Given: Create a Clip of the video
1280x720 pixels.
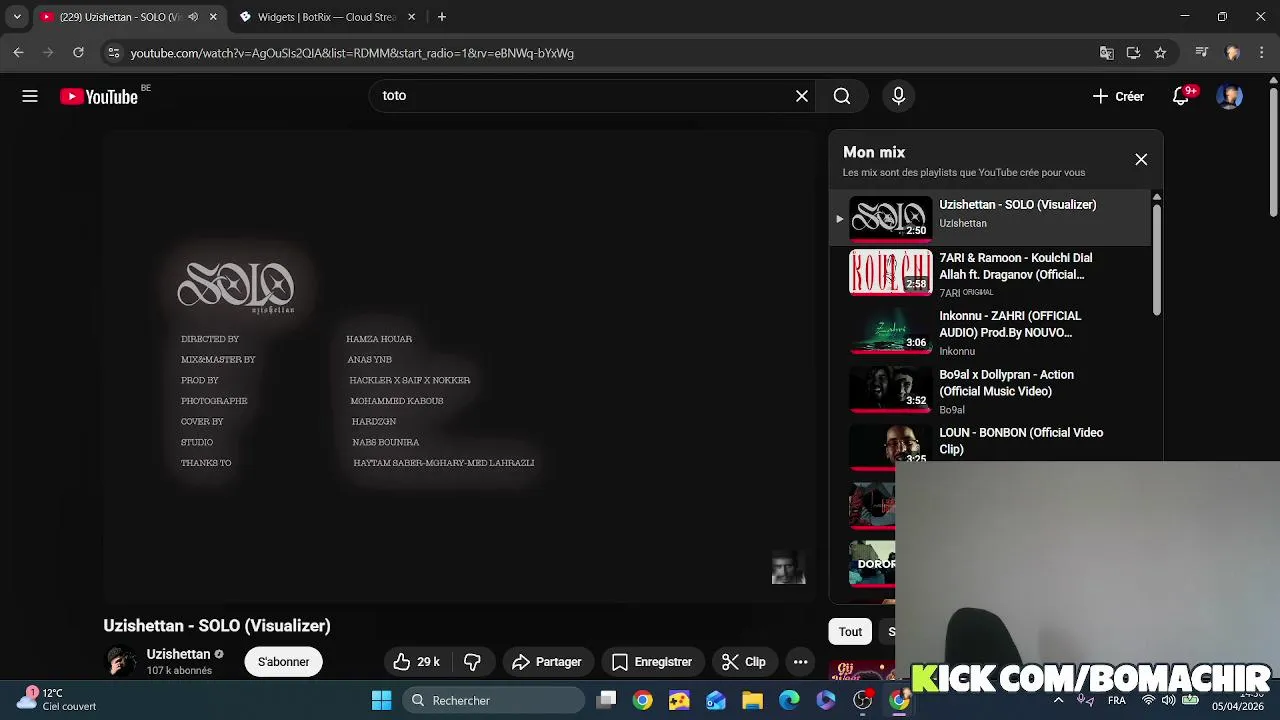Looking at the screenshot, I should point(744,662).
